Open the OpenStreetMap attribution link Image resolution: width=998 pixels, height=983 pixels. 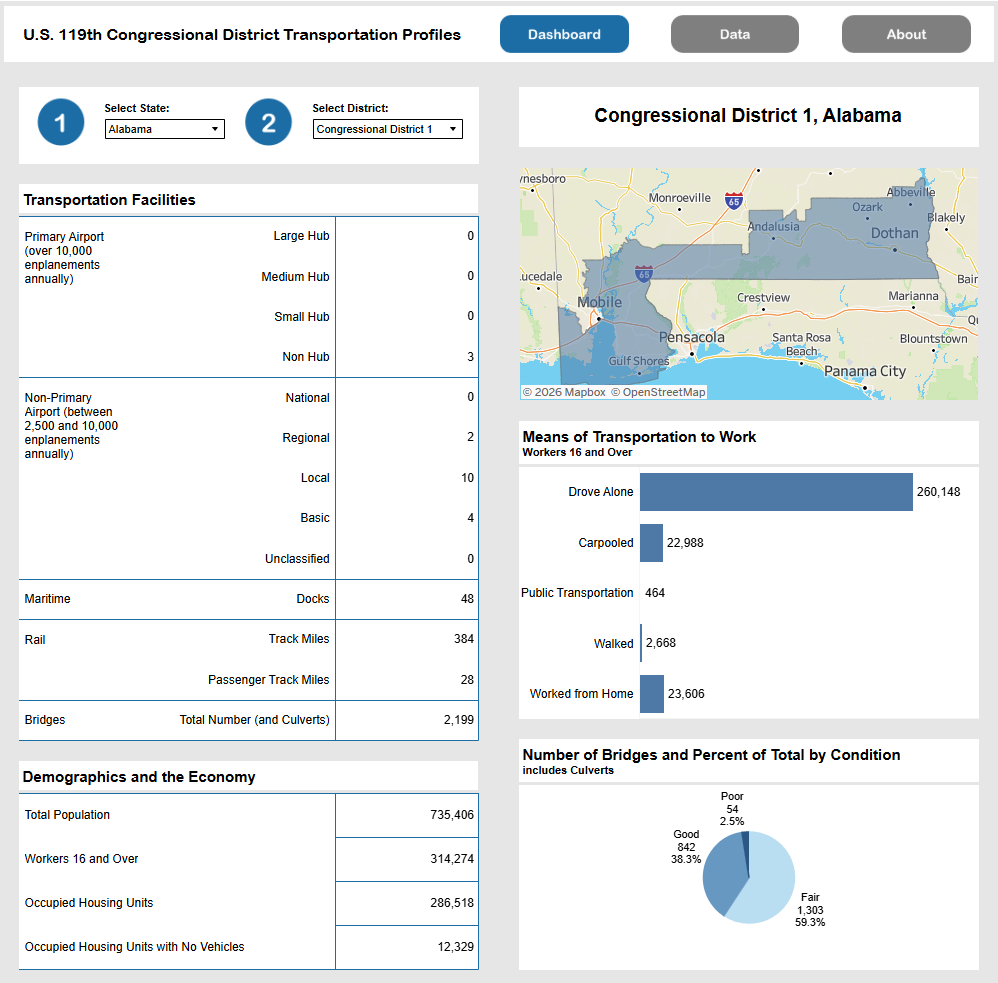(x=658, y=392)
